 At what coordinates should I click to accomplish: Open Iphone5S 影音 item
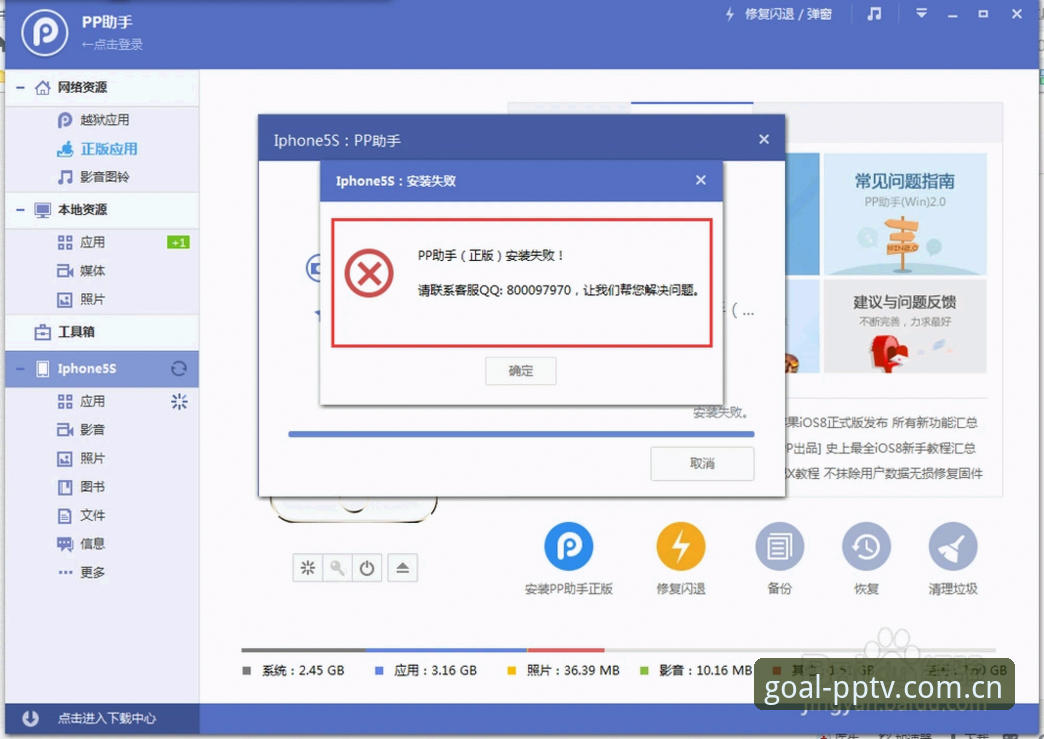pyautogui.click(x=81, y=429)
